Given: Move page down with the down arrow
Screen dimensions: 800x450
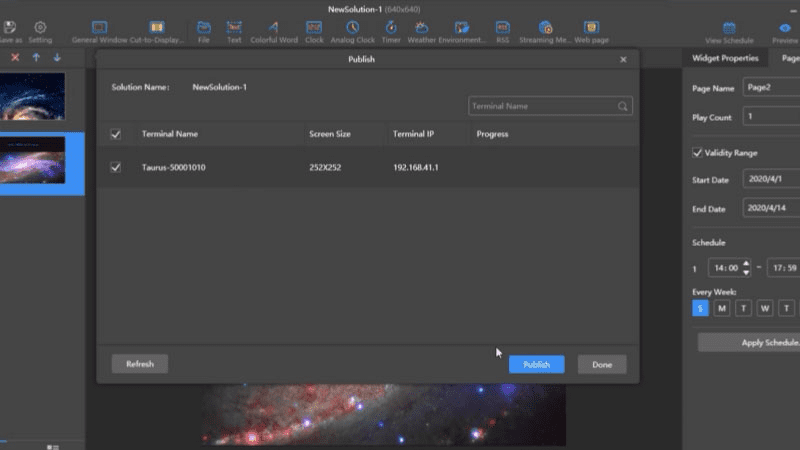Looking at the screenshot, I should click(x=57, y=58).
